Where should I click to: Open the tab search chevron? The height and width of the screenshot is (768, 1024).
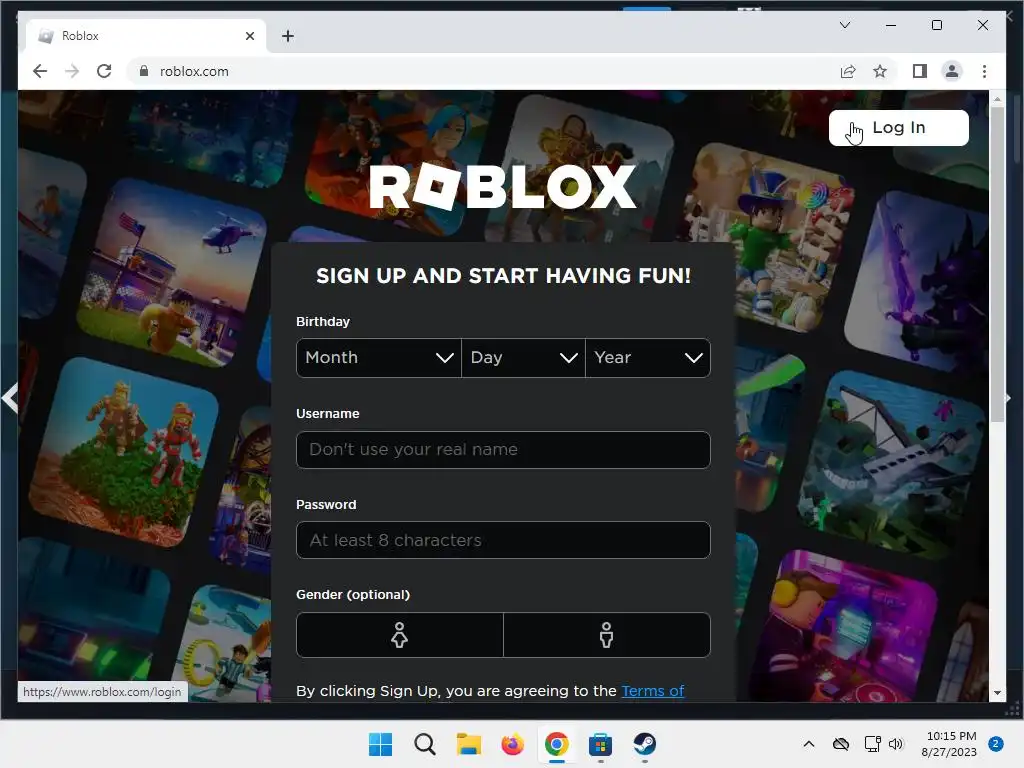pos(844,25)
